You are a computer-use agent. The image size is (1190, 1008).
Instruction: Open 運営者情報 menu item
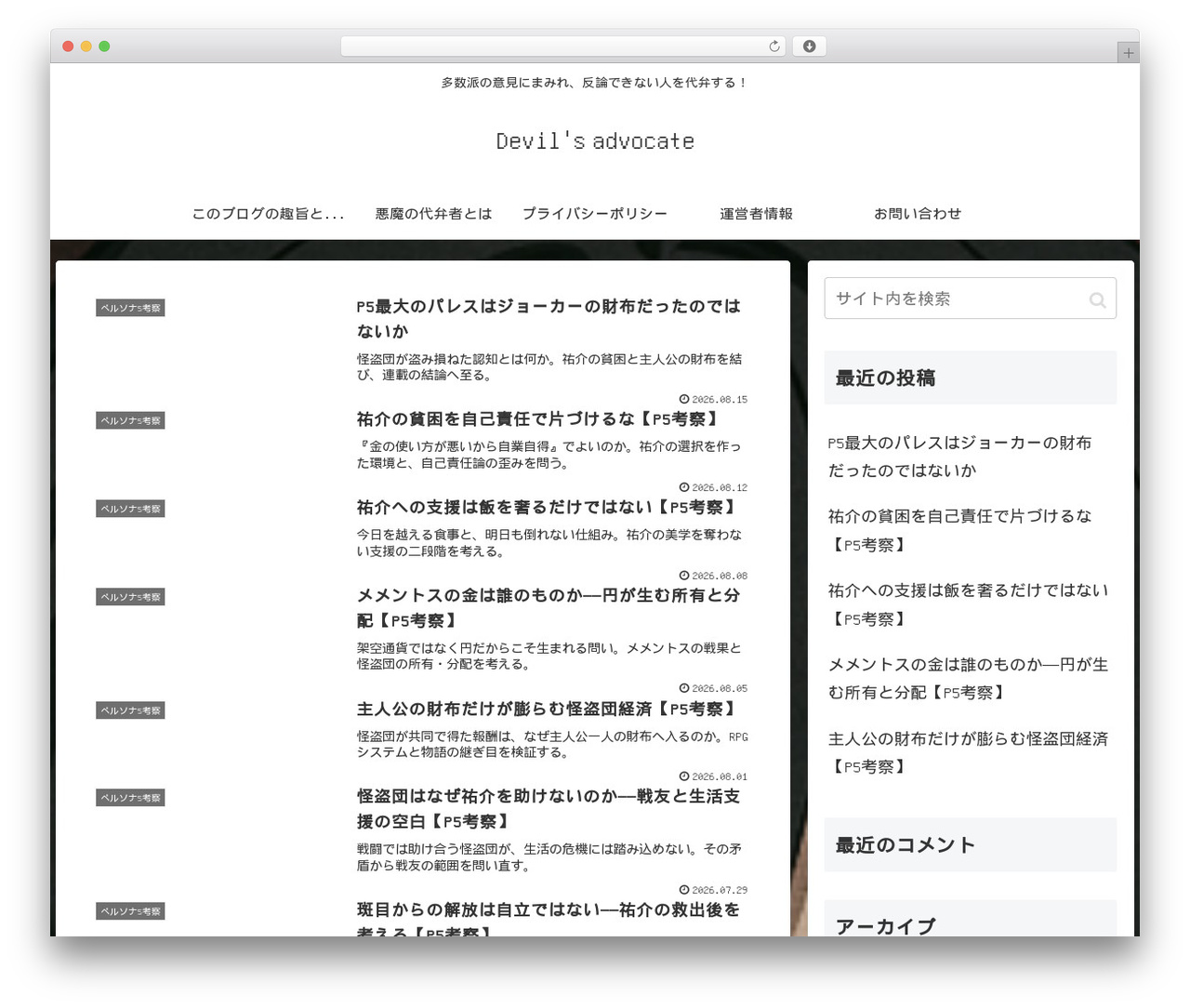[x=756, y=214]
